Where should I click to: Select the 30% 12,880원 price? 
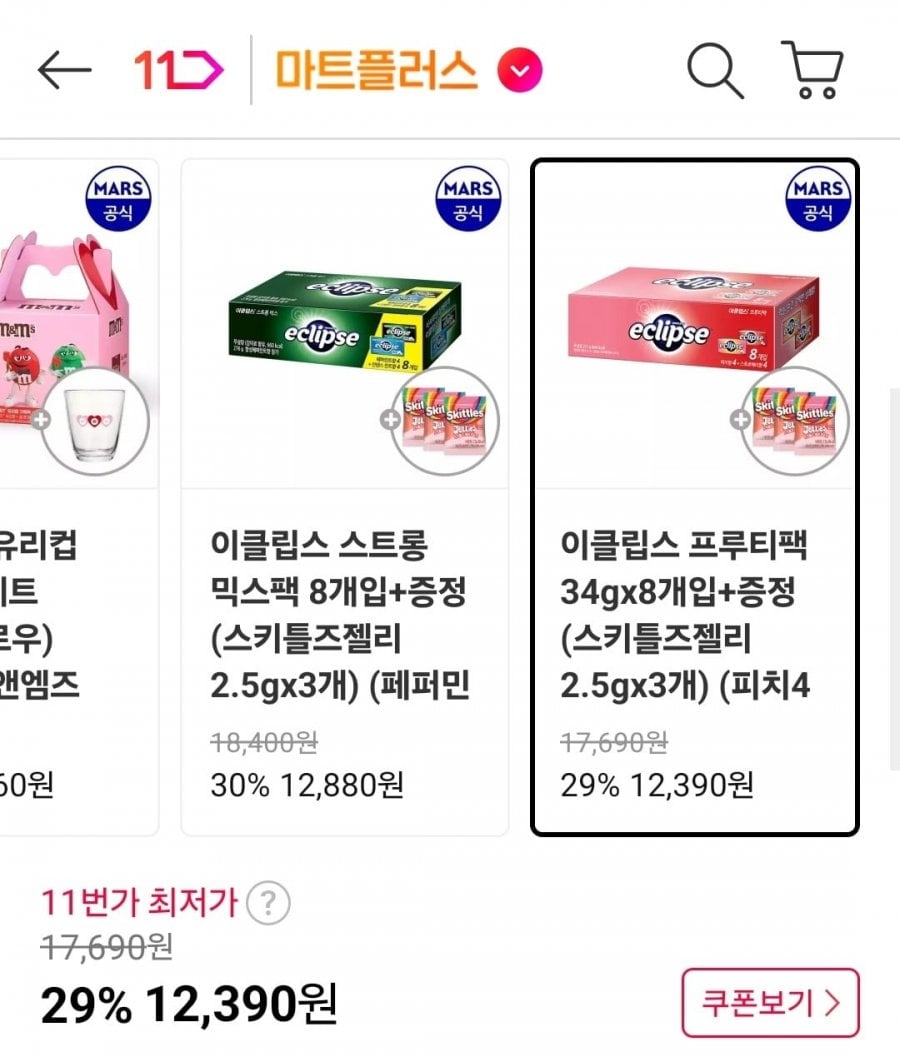[x=307, y=785]
